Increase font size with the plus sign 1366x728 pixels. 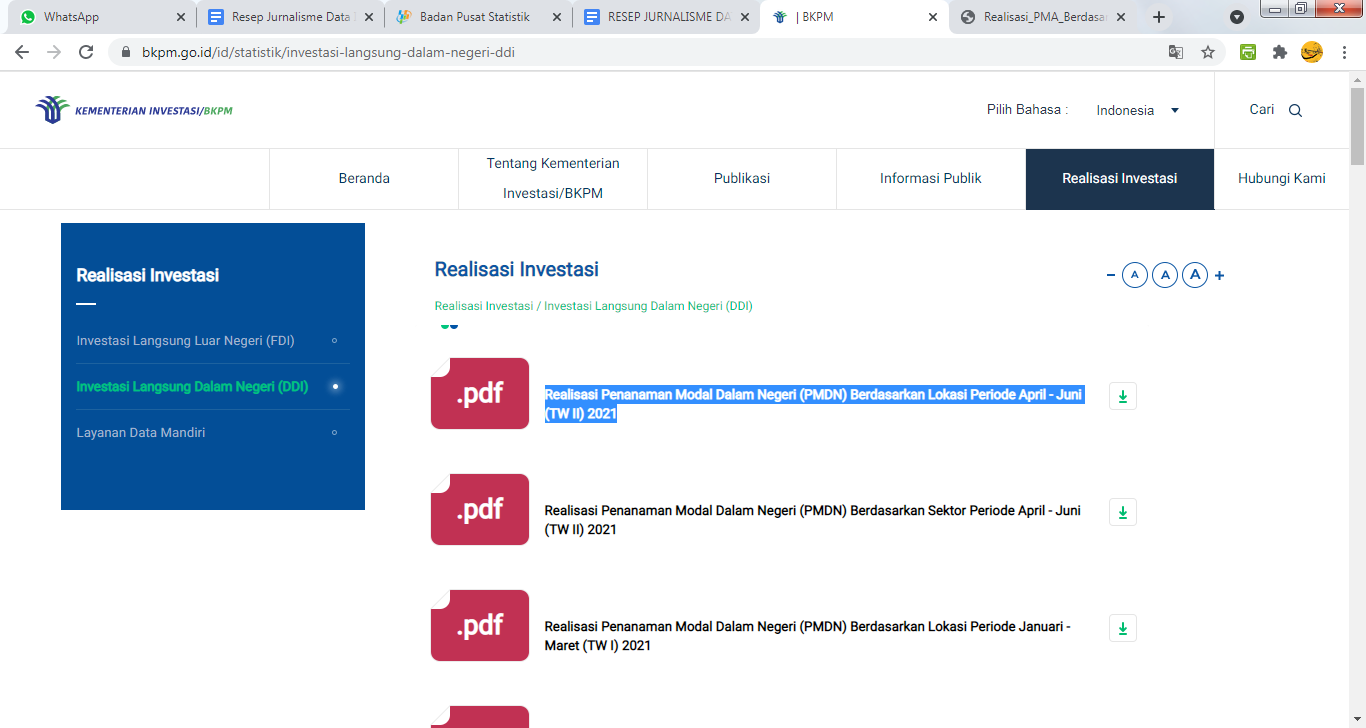click(x=1219, y=276)
